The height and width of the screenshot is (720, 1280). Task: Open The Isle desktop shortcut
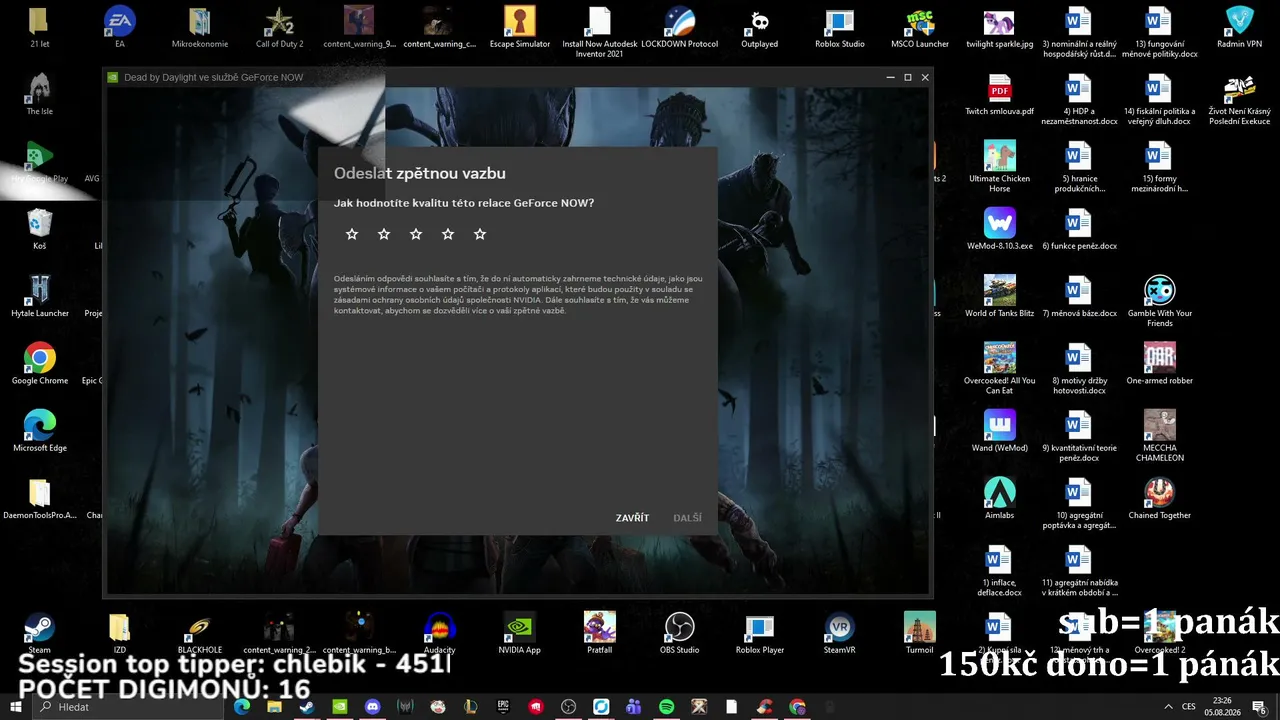coord(40,95)
